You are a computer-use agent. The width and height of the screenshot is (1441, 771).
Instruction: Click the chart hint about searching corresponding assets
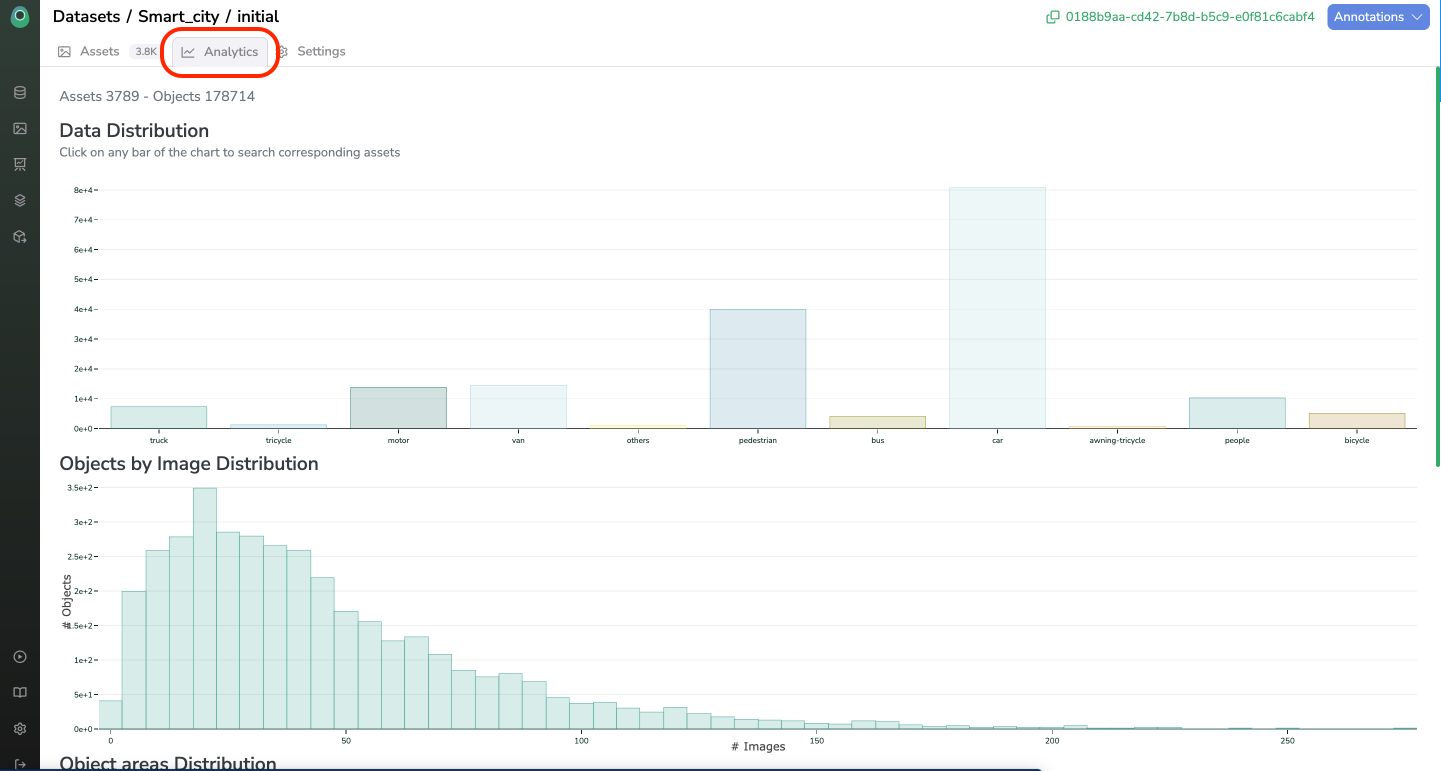click(230, 153)
